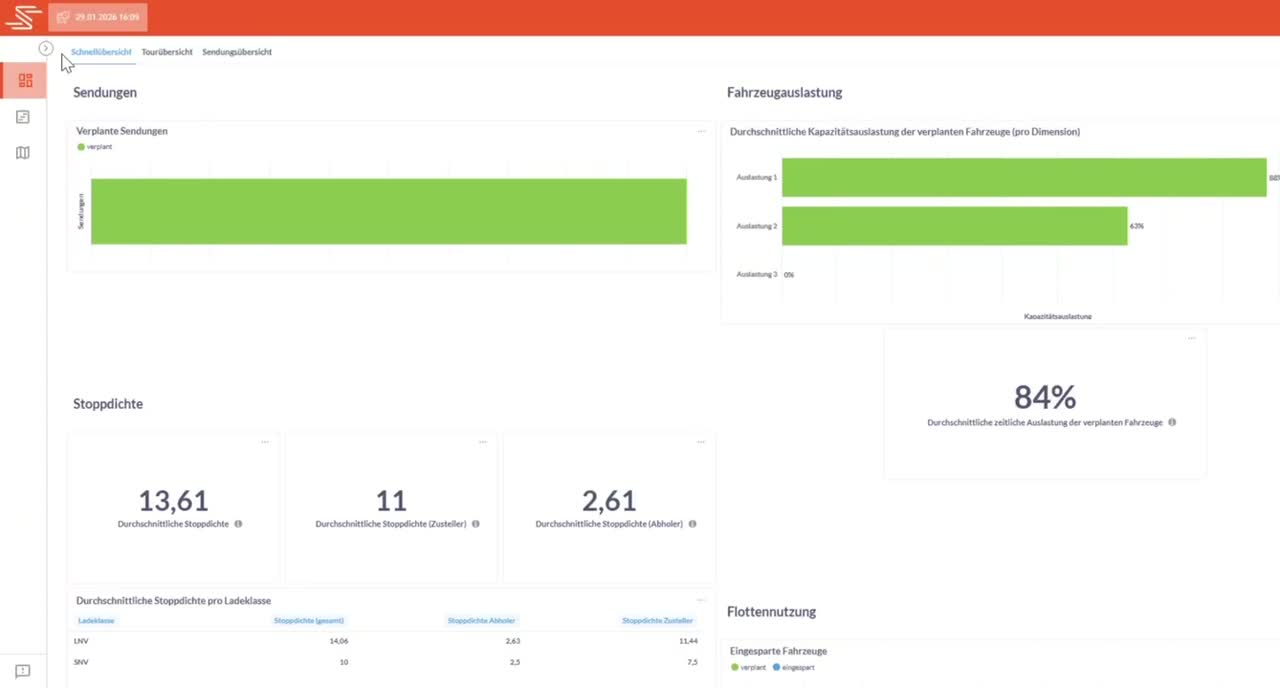The image size is (1280, 688).
Task: Show info for Durchschnittliche Stoppdichte (Zusteller)
Action: [x=476, y=524]
